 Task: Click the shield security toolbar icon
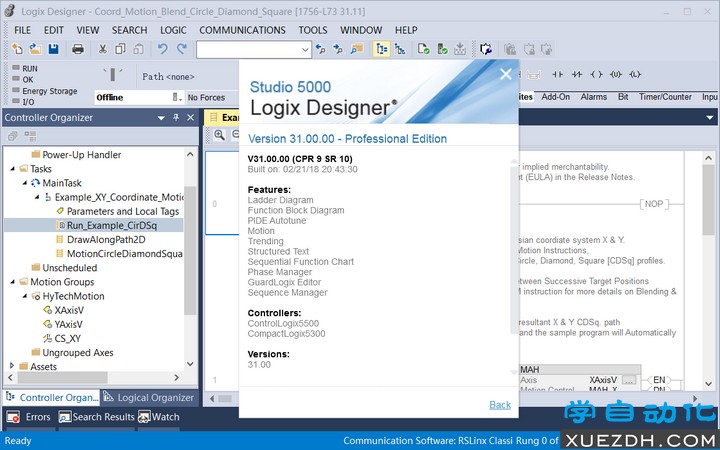[486, 49]
